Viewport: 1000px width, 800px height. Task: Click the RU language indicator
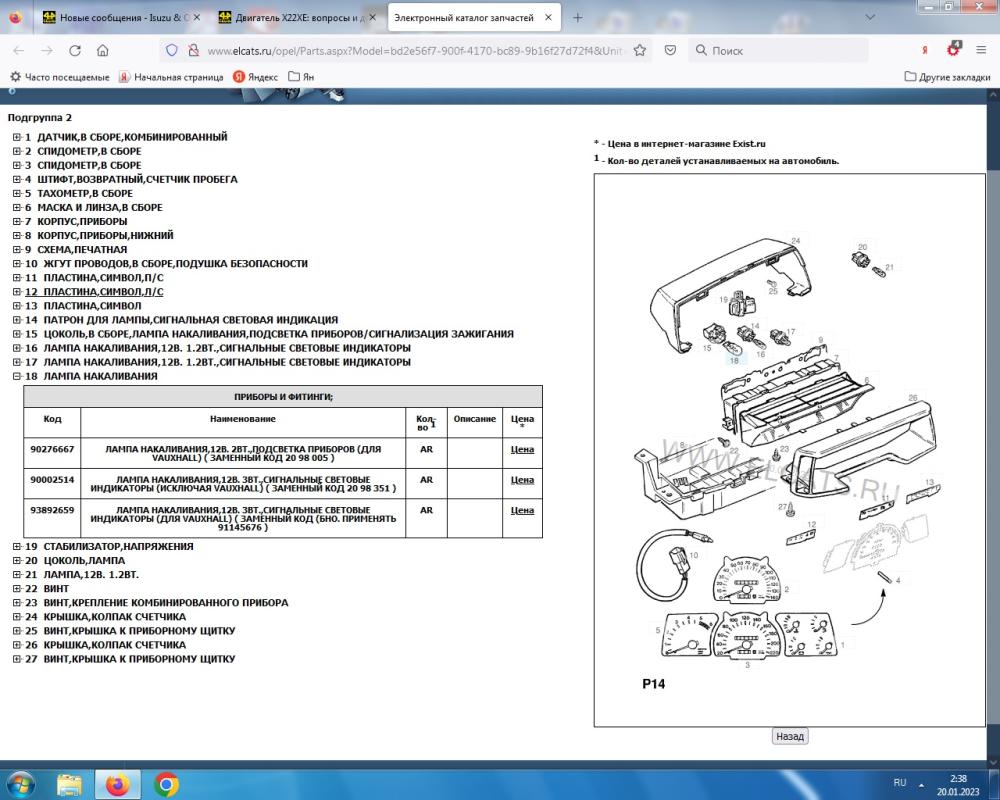tap(899, 782)
